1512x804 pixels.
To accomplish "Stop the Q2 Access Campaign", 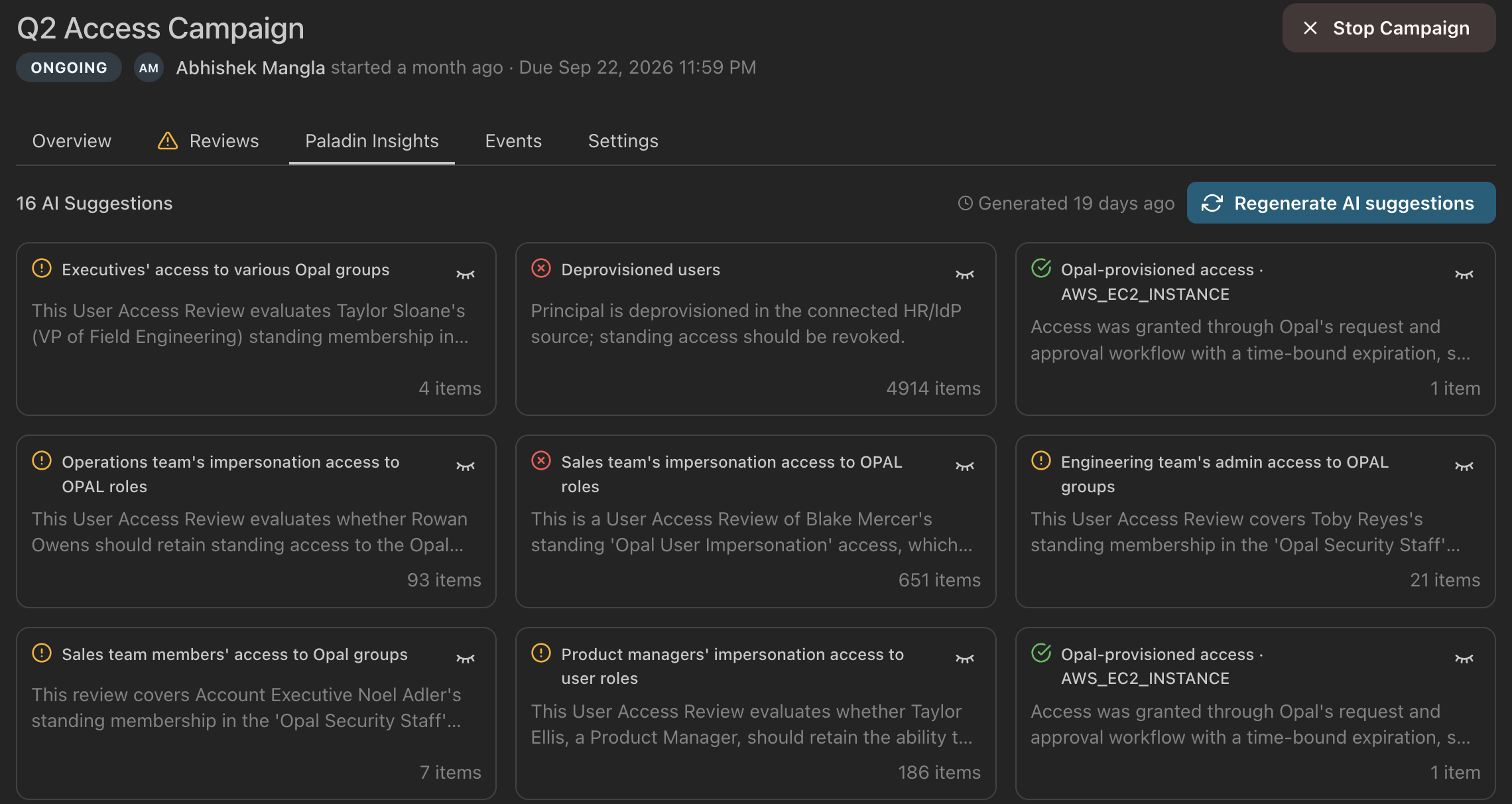I will 1389,28.
